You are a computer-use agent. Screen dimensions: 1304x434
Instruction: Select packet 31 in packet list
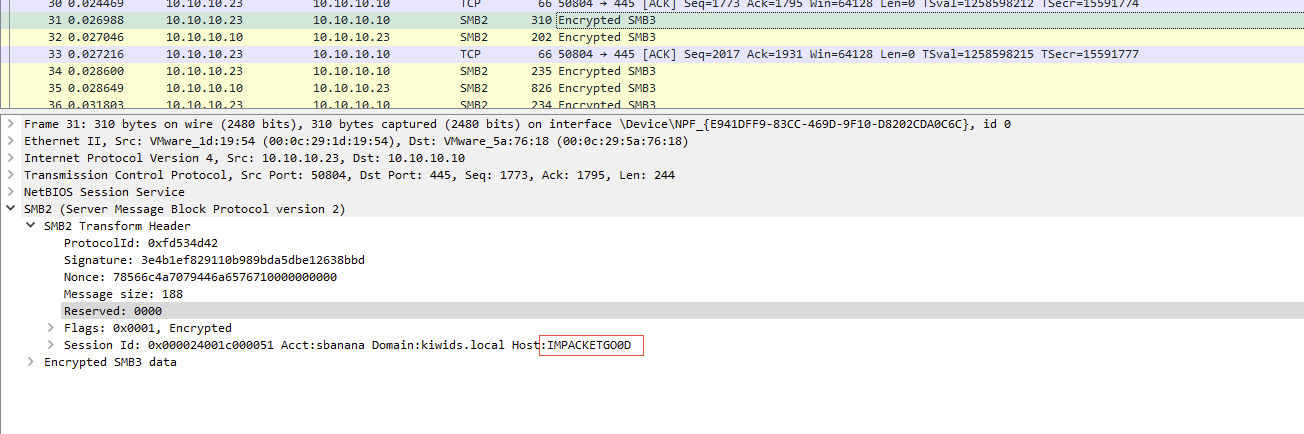(652, 20)
